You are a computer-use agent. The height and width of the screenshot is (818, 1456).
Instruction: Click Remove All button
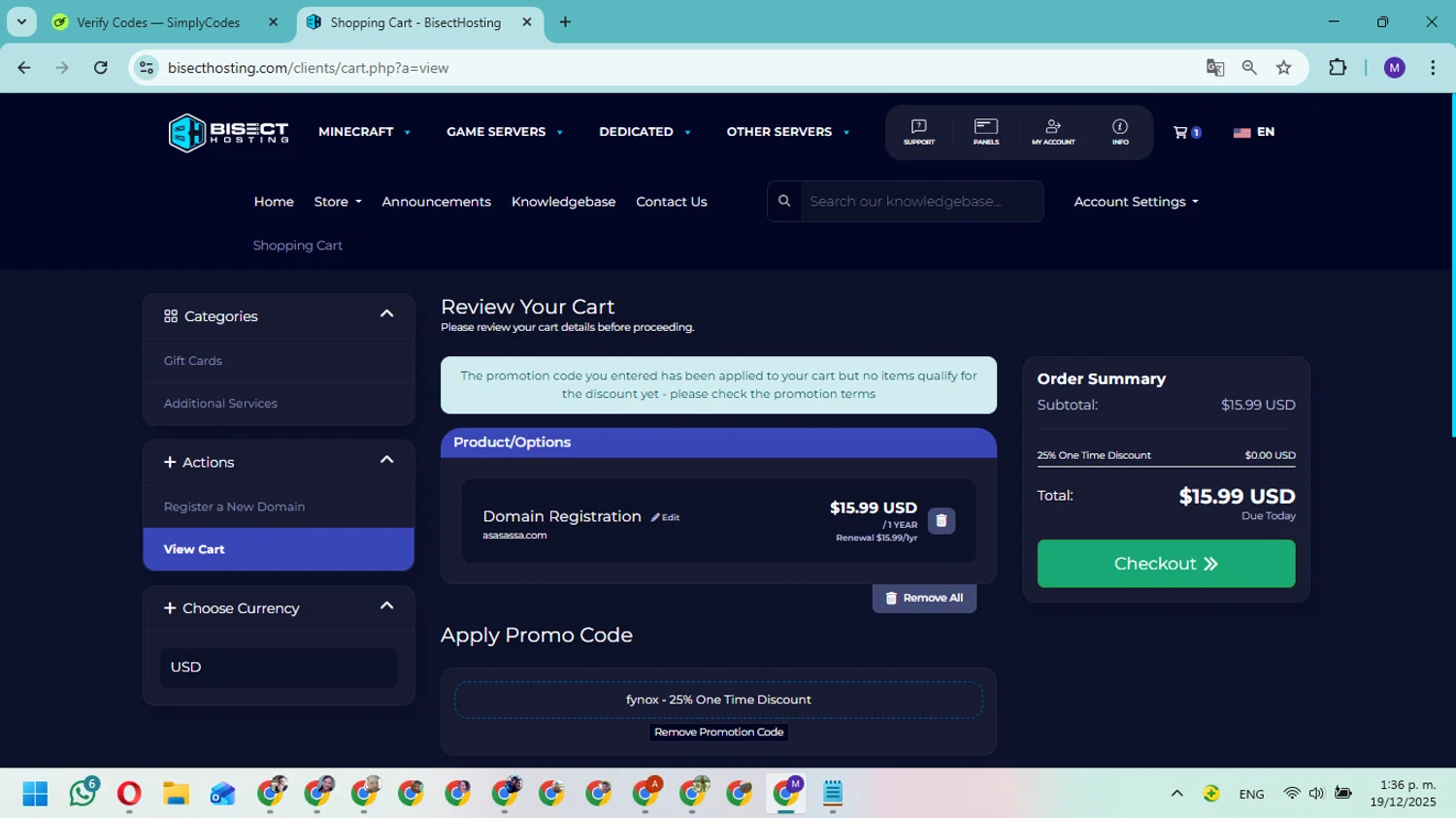click(x=924, y=598)
